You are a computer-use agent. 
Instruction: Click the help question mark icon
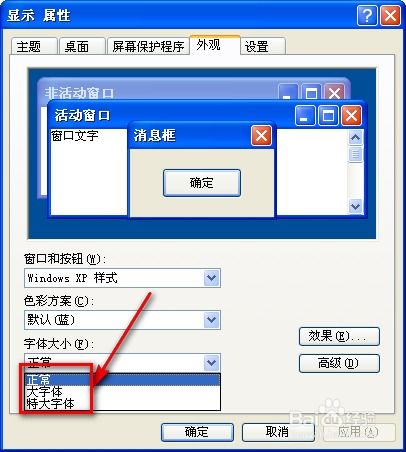click(x=367, y=15)
